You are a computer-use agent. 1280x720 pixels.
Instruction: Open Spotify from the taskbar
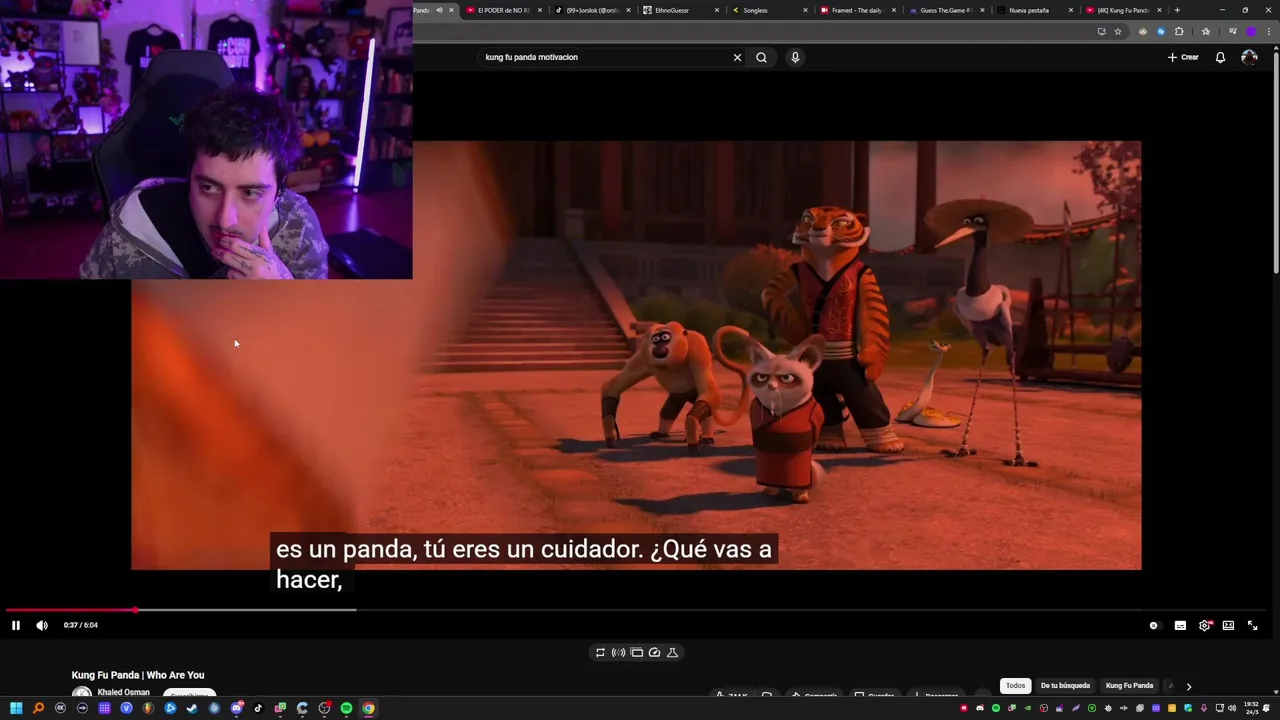(346, 708)
